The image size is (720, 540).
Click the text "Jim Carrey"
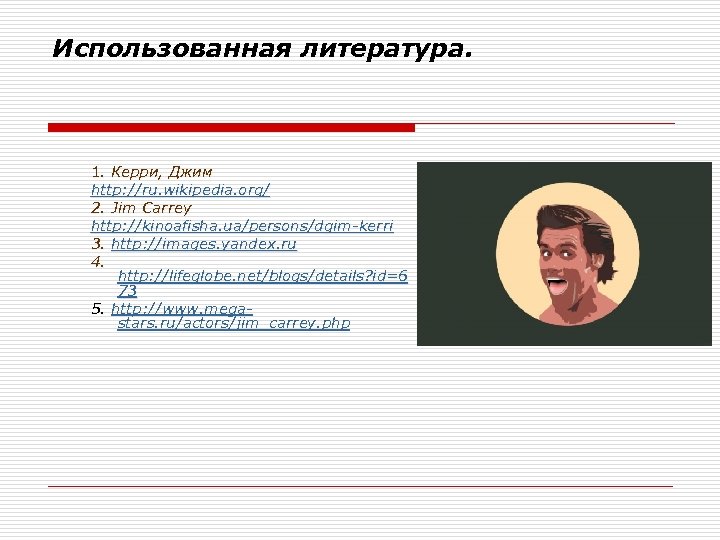pos(151,208)
